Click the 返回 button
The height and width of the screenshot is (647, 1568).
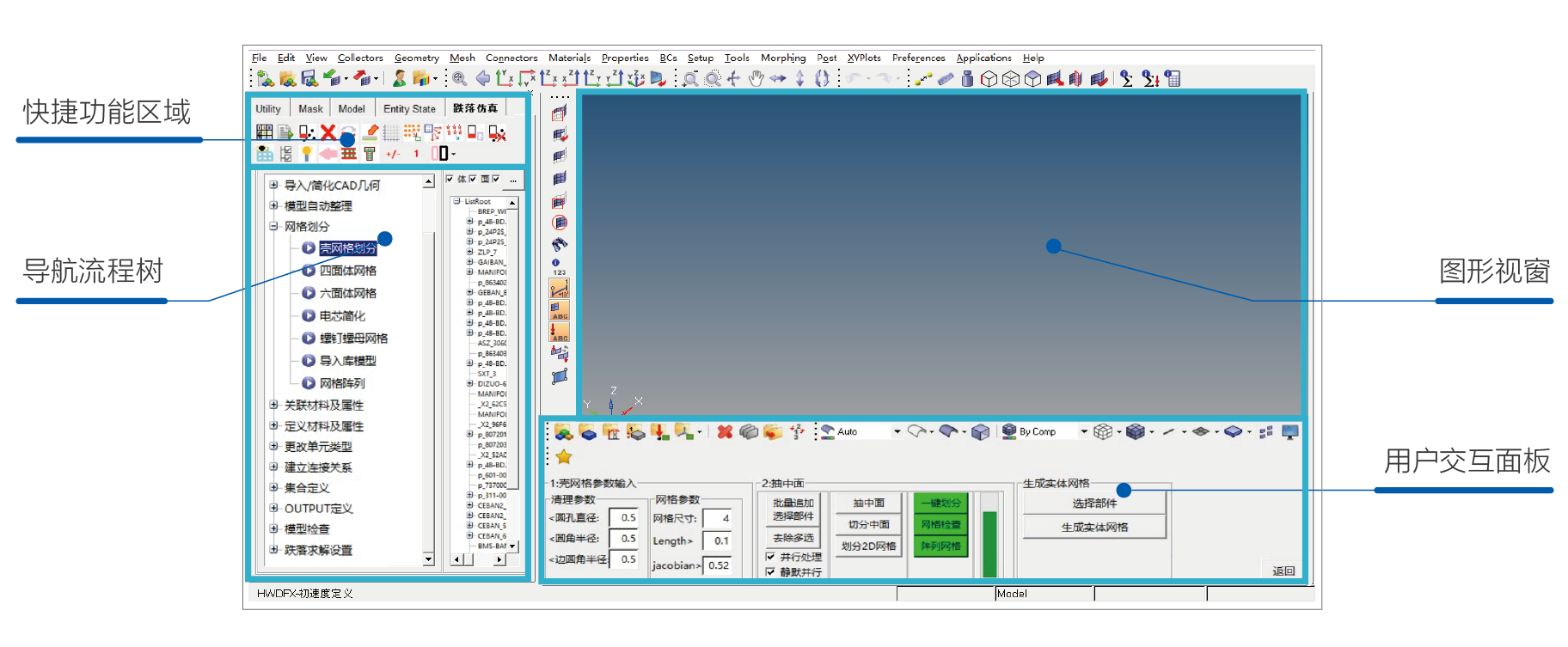(x=1283, y=571)
